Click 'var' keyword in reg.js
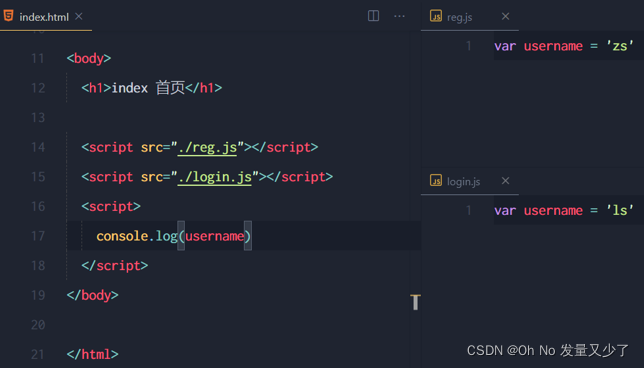Viewport: 644px width, 368px height. tap(505, 46)
